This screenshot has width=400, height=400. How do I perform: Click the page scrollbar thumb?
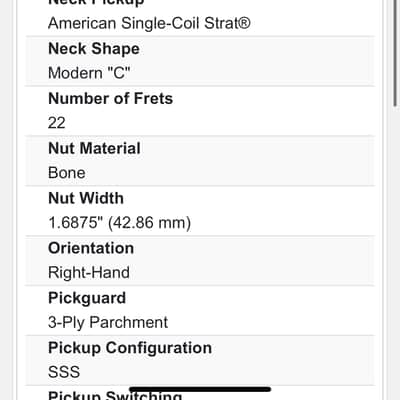pos(395,53)
